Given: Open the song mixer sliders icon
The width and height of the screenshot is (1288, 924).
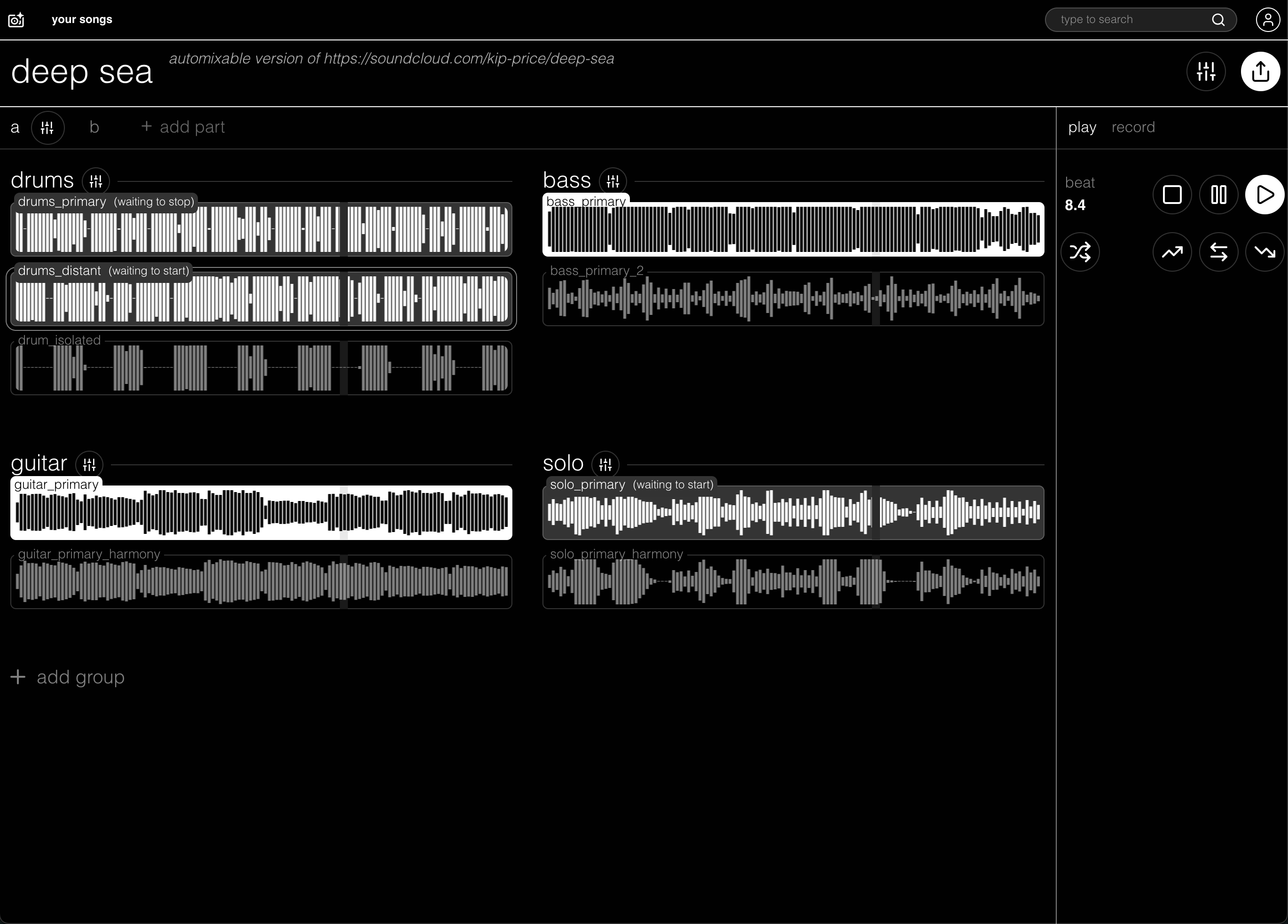Looking at the screenshot, I should pos(1205,71).
